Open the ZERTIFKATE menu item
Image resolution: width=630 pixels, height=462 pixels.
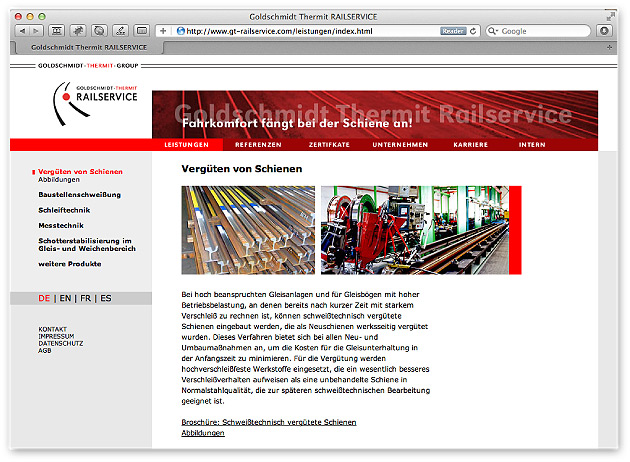[x=329, y=145]
